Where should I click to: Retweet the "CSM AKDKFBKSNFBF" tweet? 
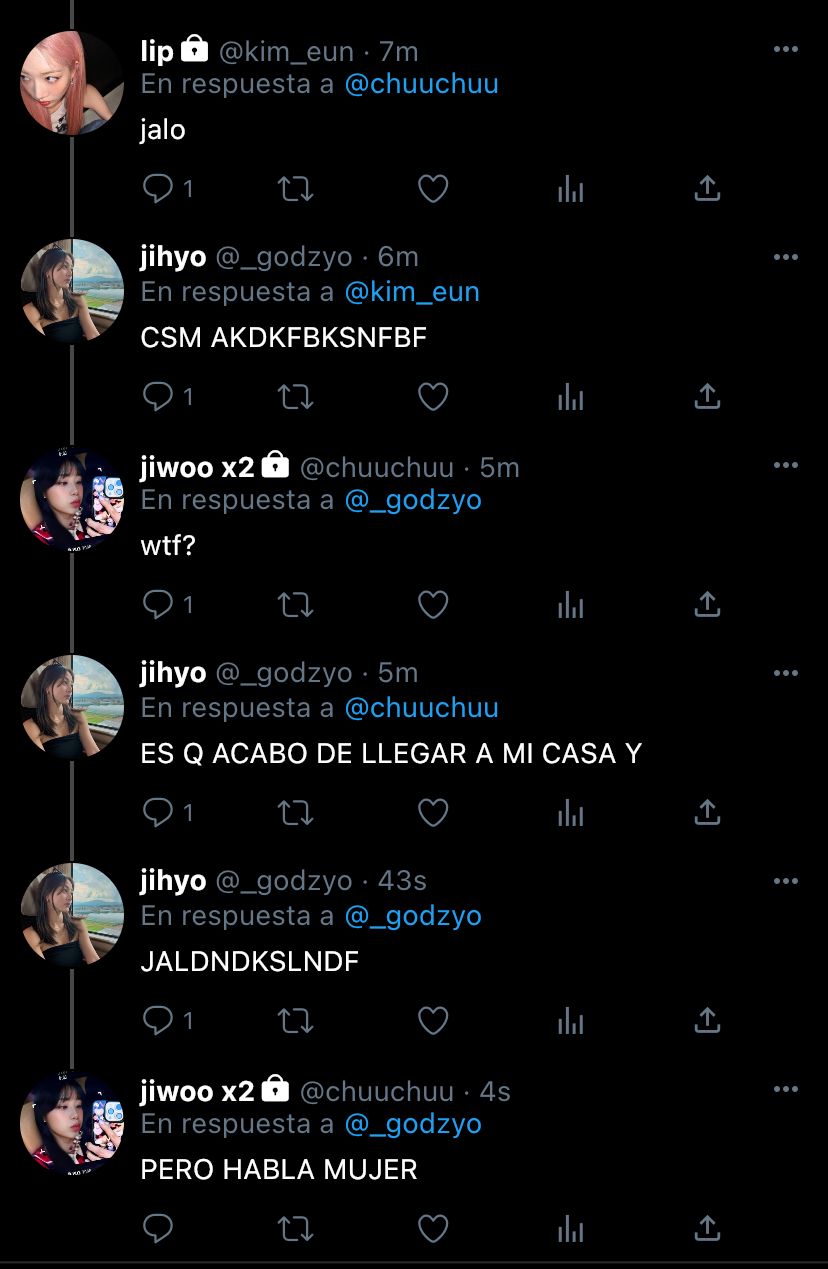pos(295,396)
